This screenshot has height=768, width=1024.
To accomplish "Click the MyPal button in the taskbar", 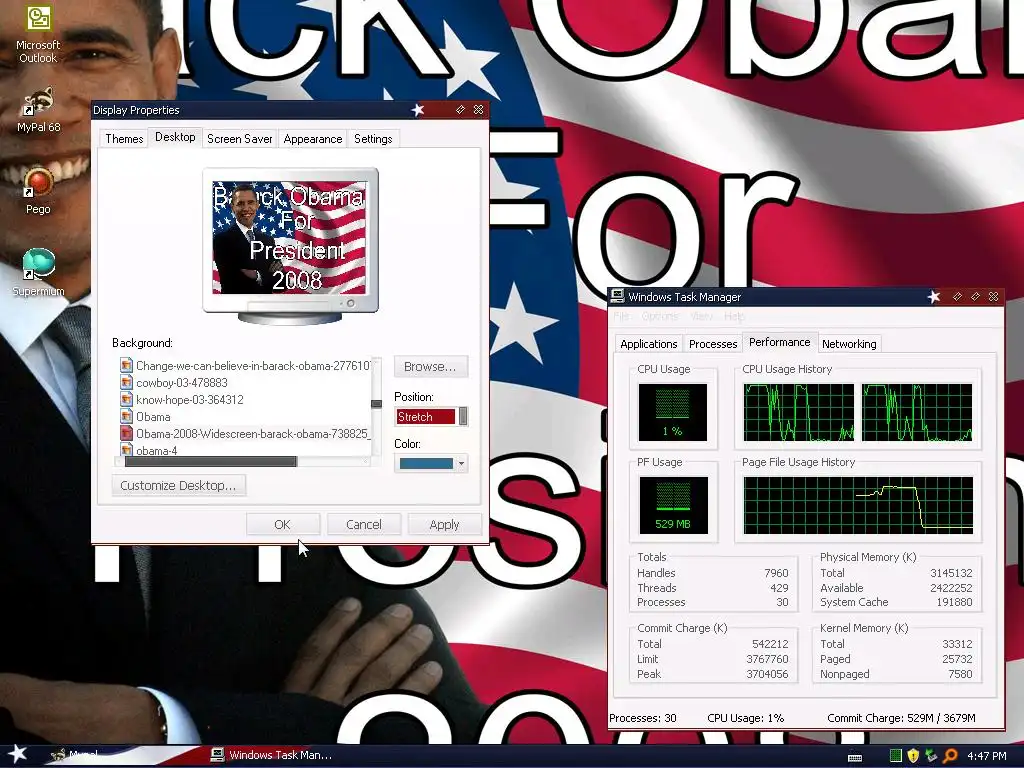I will pyautogui.click(x=75, y=755).
